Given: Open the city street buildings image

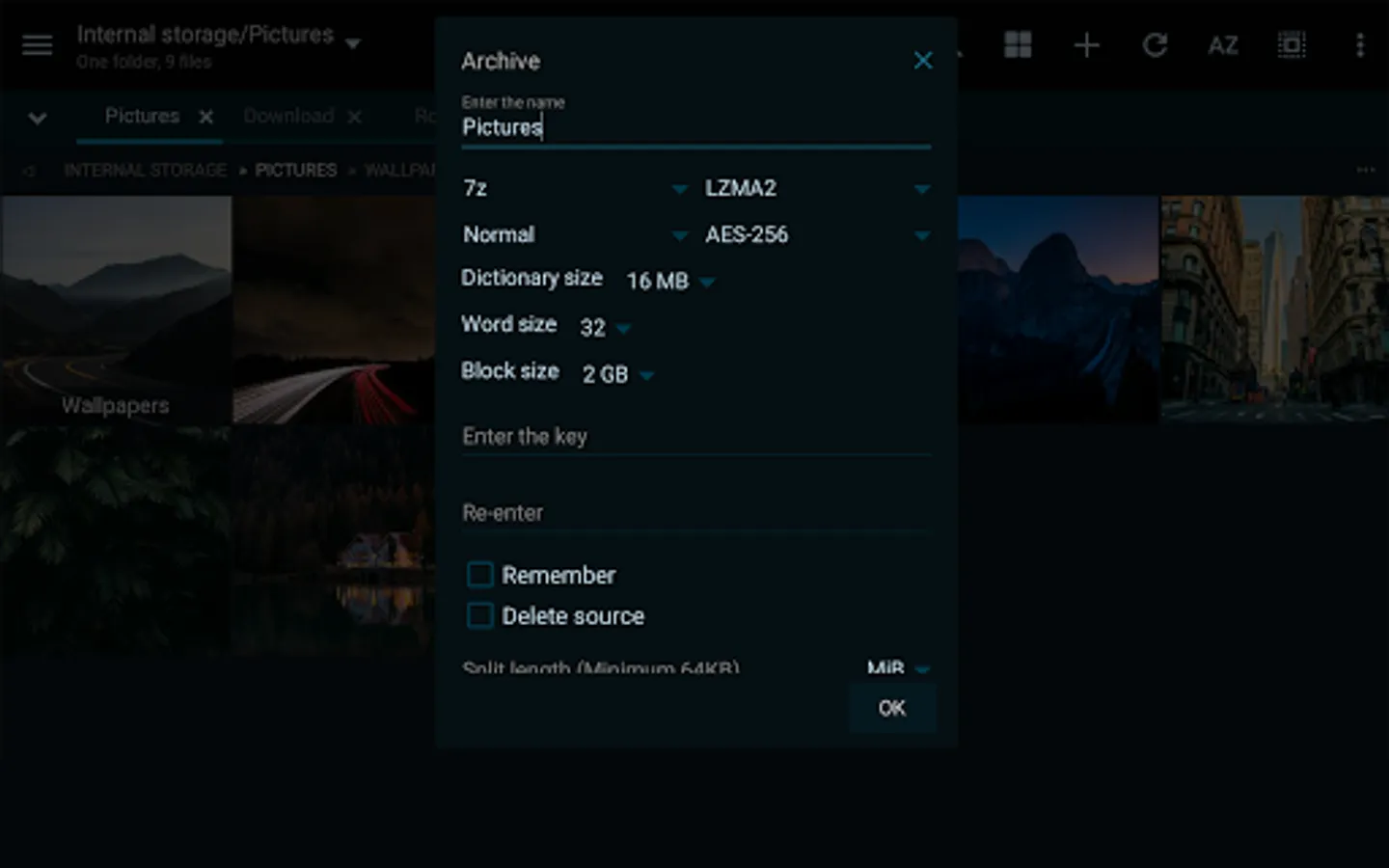Looking at the screenshot, I should 1275,310.
